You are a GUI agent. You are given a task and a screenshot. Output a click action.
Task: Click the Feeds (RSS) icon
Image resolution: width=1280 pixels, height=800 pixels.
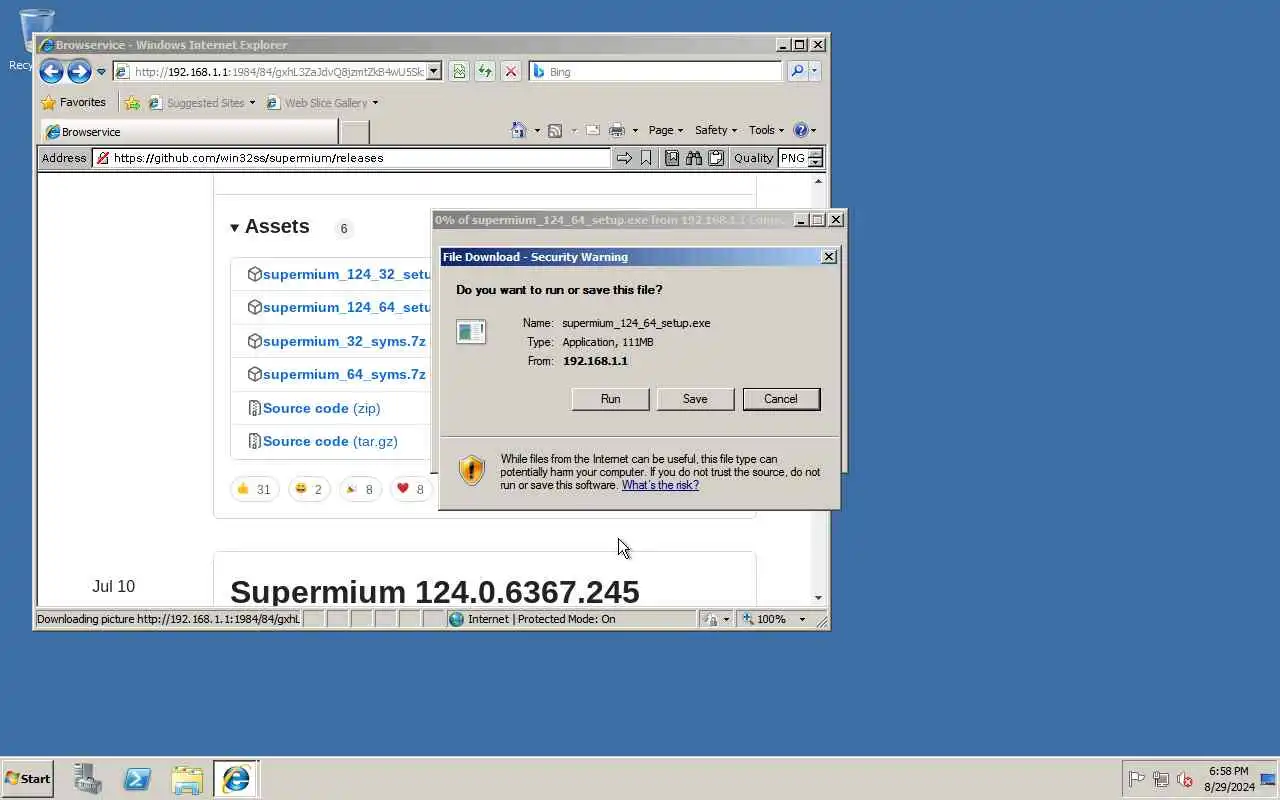pos(555,130)
